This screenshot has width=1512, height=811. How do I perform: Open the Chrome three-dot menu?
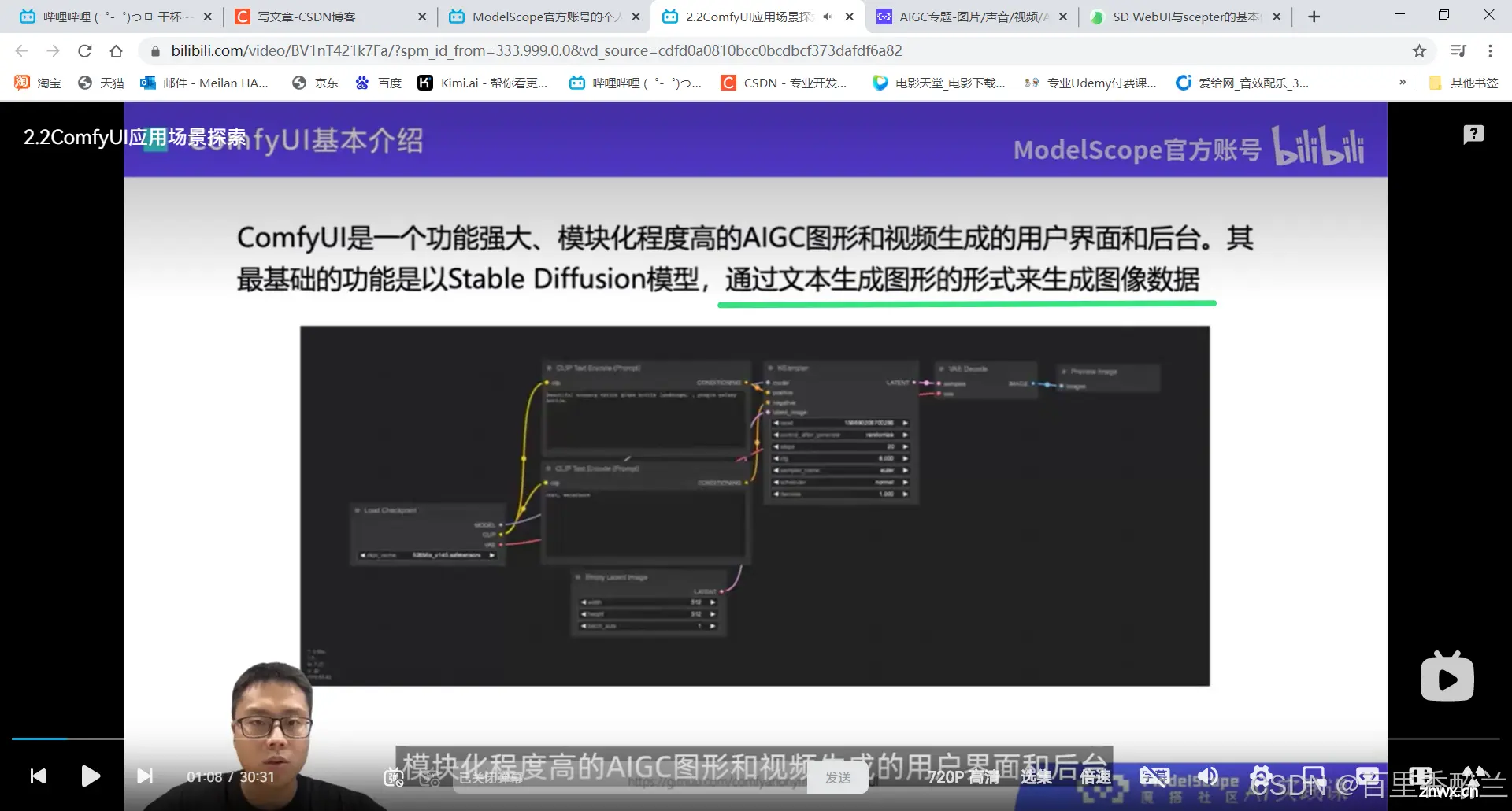1490,51
